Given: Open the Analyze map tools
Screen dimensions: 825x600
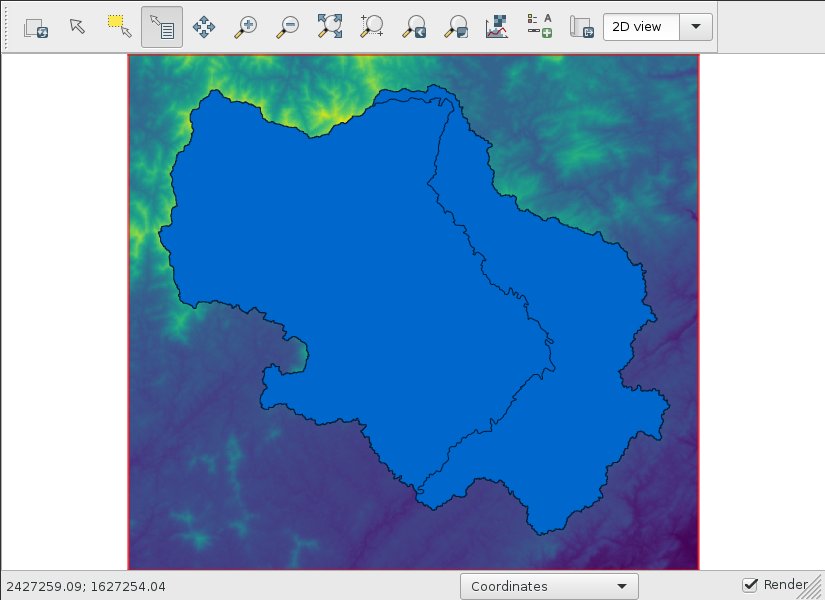Looking at the screenshot, I should pos(497,27).
